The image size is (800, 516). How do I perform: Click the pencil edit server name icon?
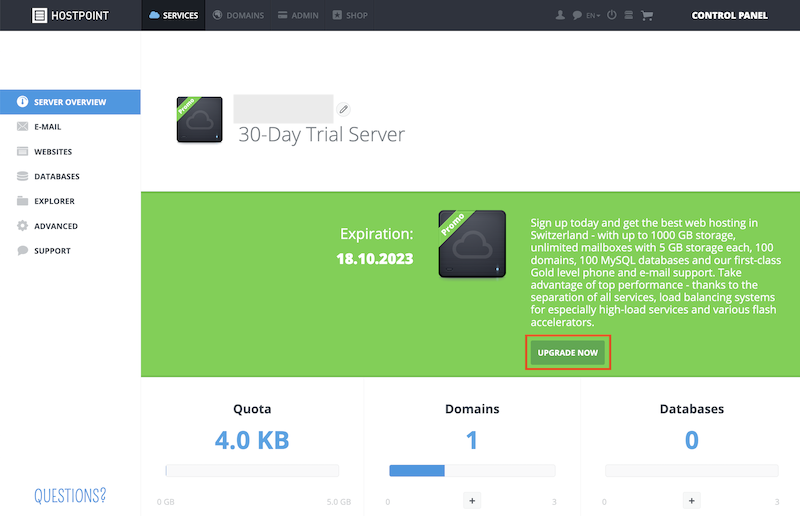(x=343, y=109)
